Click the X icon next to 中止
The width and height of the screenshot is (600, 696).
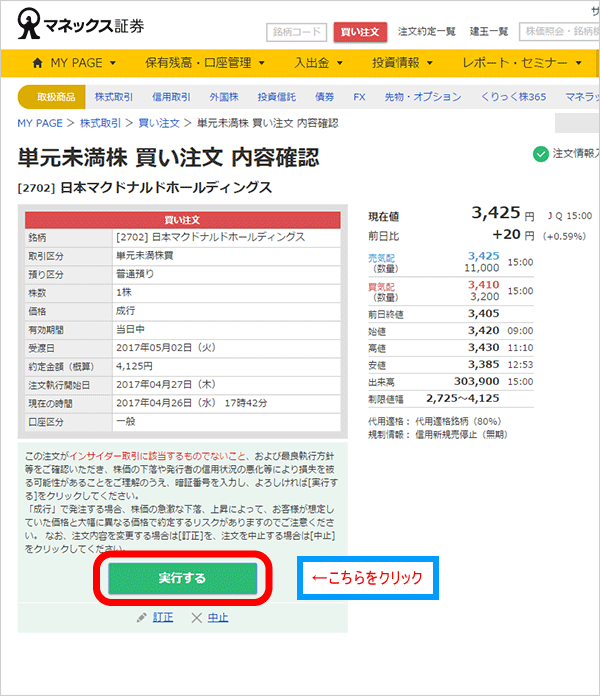pos(197,617)
